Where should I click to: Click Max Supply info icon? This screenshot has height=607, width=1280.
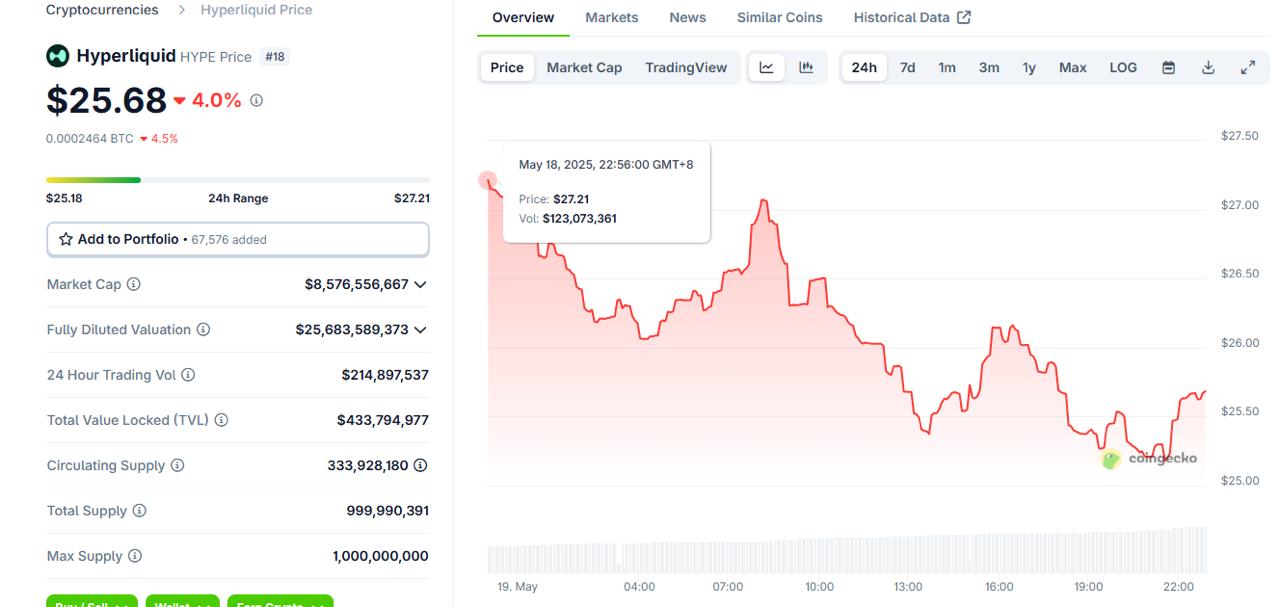pyautogui.click(x=135, y=556)
